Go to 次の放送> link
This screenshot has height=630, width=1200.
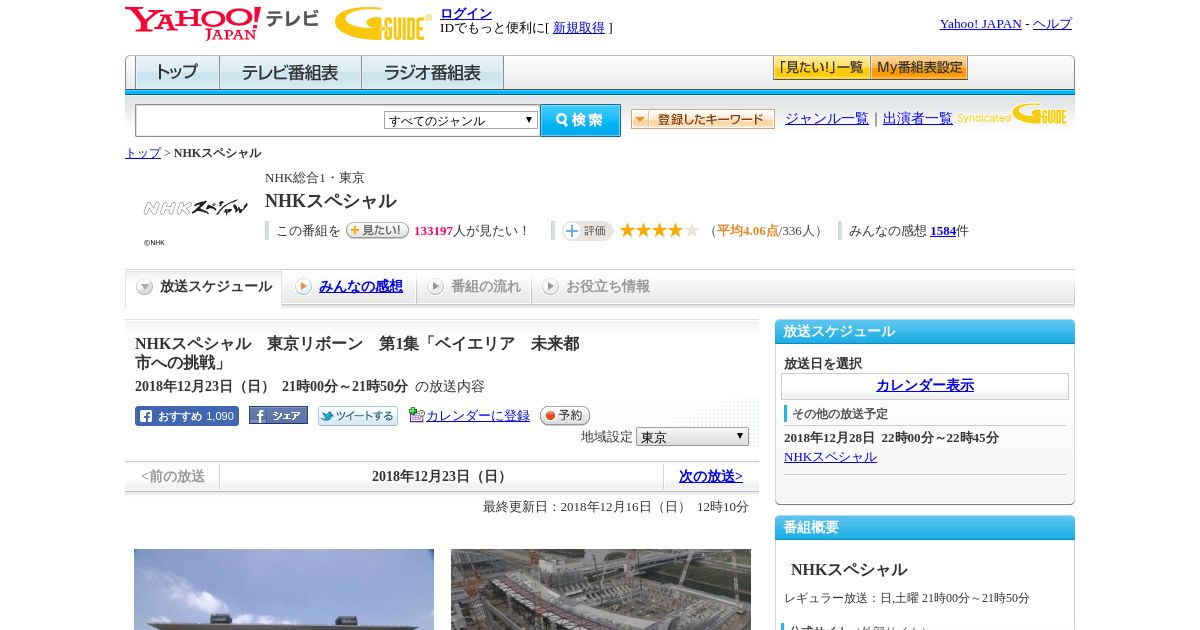click(x=711, y=477)
